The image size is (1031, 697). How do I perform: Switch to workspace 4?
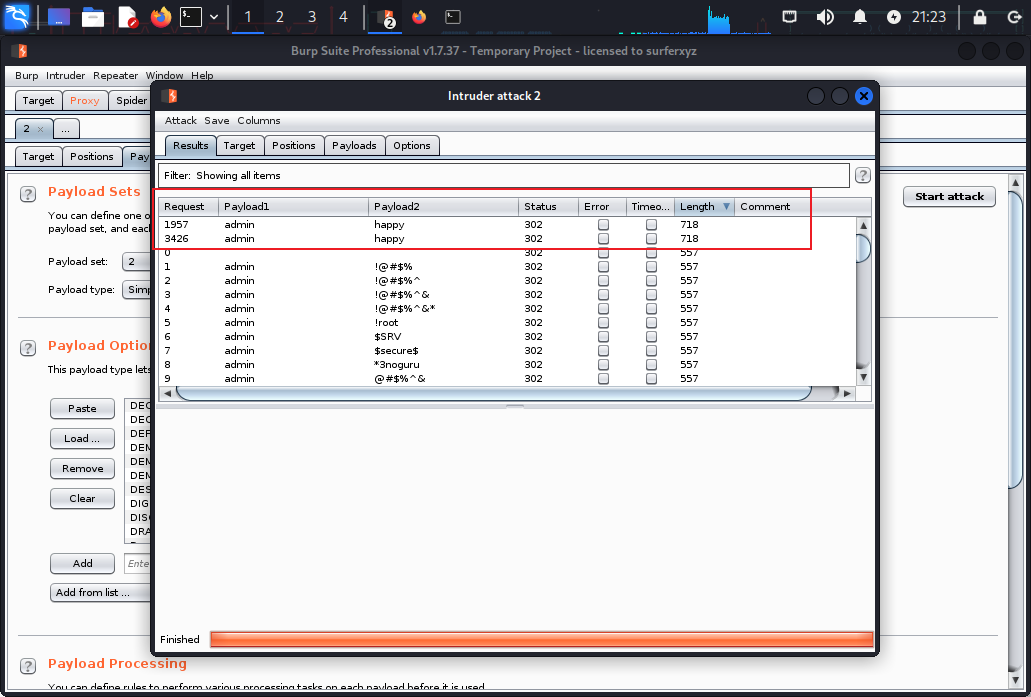click(343, 17)
